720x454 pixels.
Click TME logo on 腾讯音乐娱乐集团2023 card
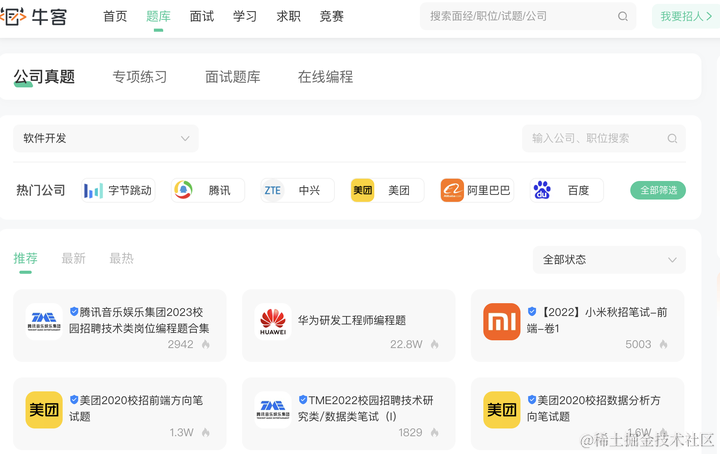(x=44, y=321)
